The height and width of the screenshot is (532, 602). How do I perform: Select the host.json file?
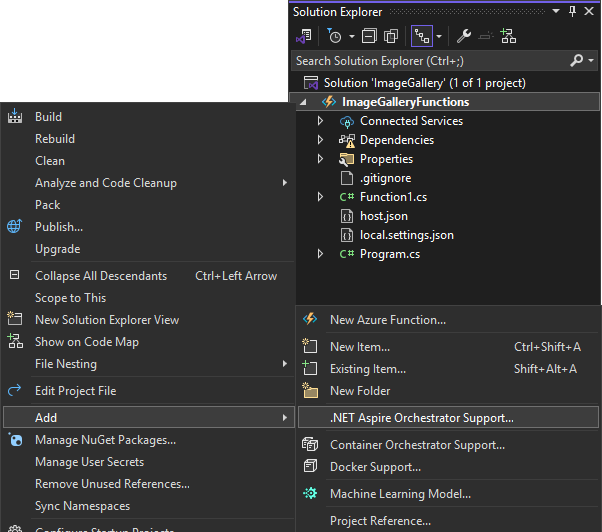coord(383,216)
